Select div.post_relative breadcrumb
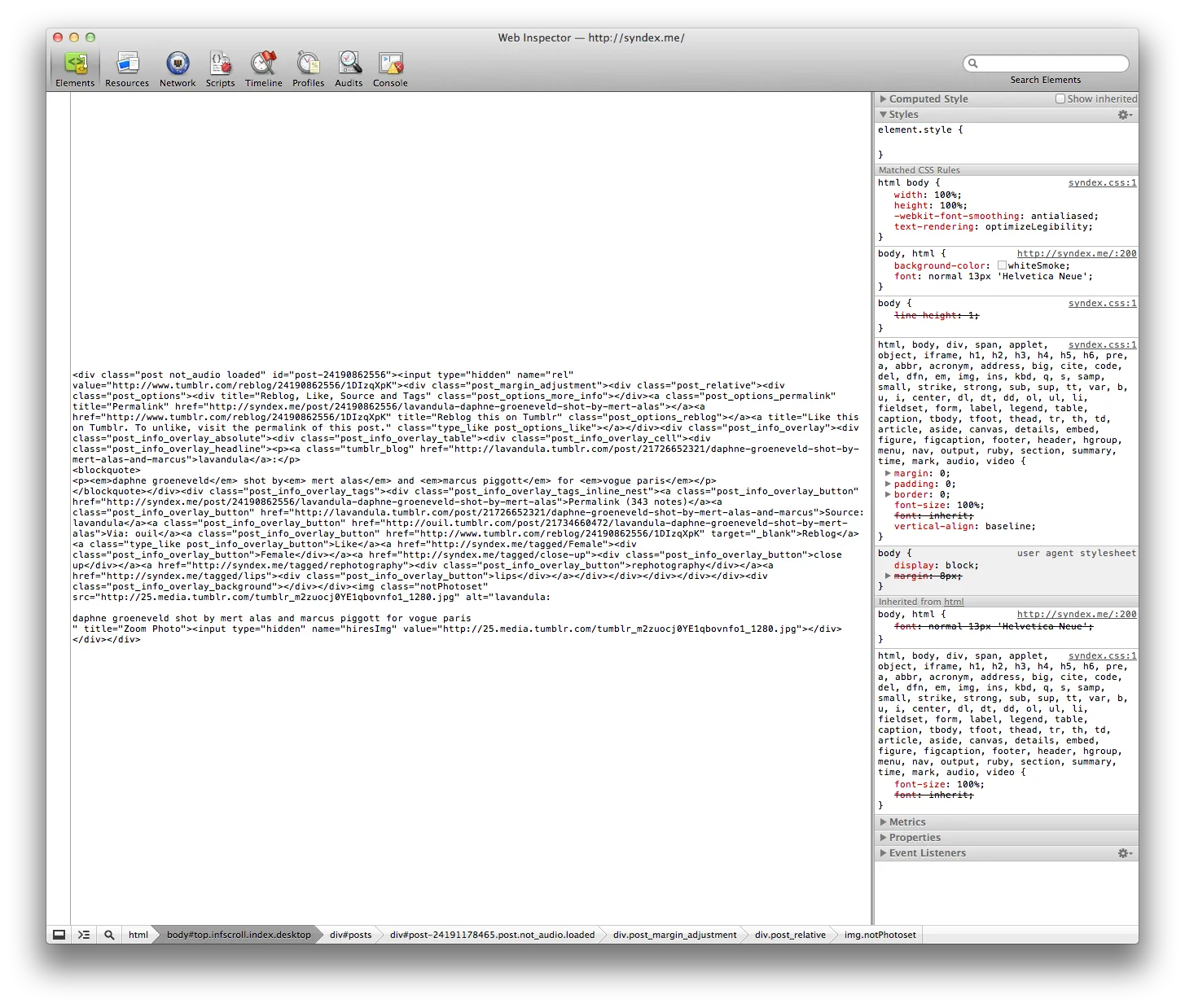 790,935
